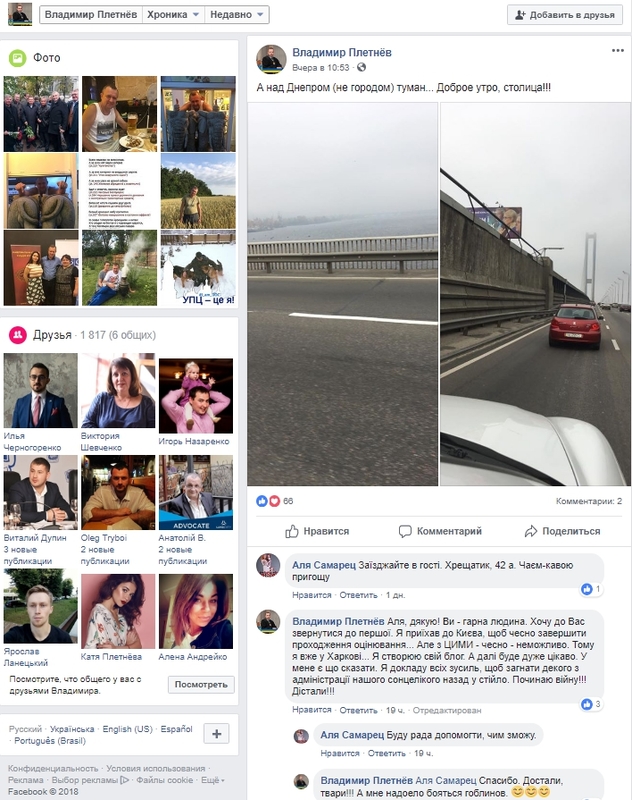The image size is (632, 800).
Task: Click the Добавить в друзья button
Action: pyautogui.click(x=565, y=15)
